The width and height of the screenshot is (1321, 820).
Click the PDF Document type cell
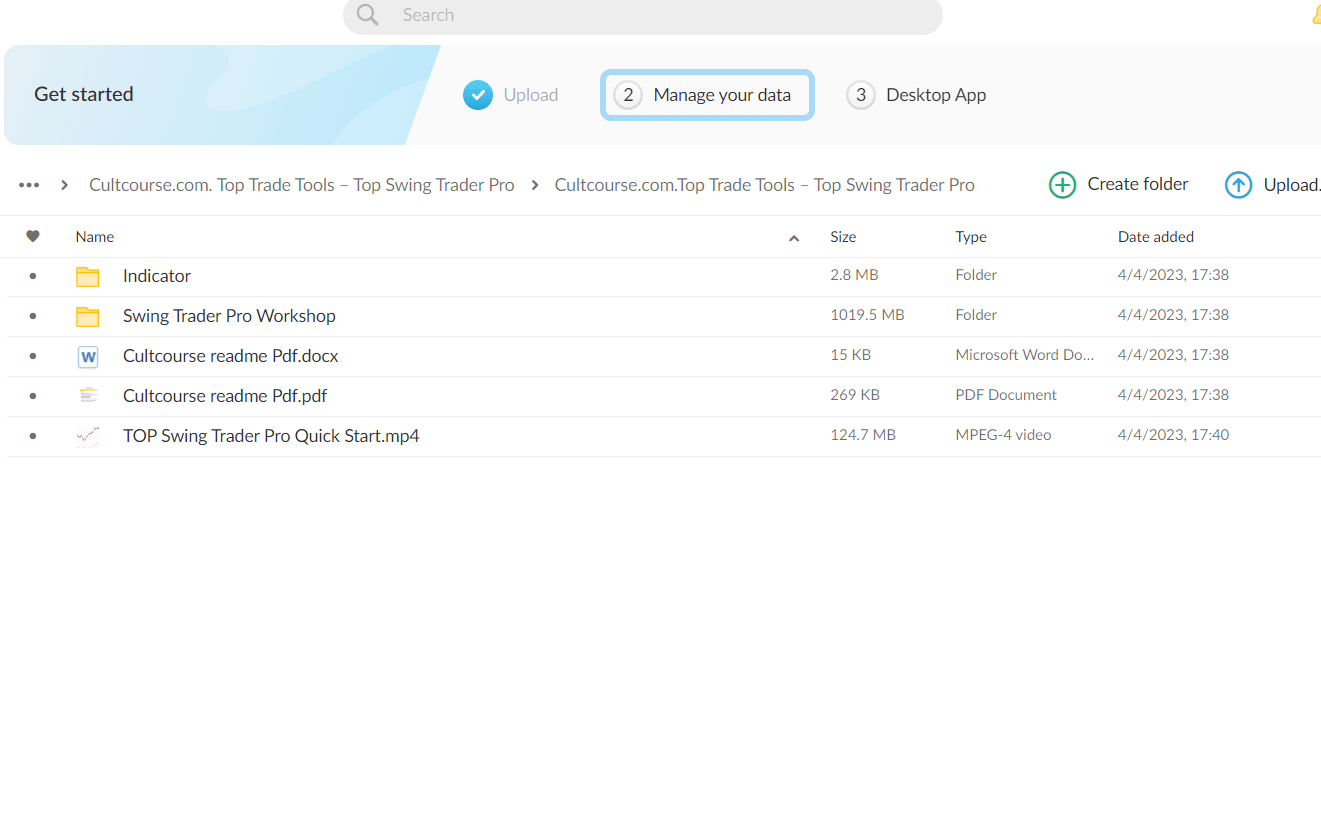click(x=1006, y=395)
